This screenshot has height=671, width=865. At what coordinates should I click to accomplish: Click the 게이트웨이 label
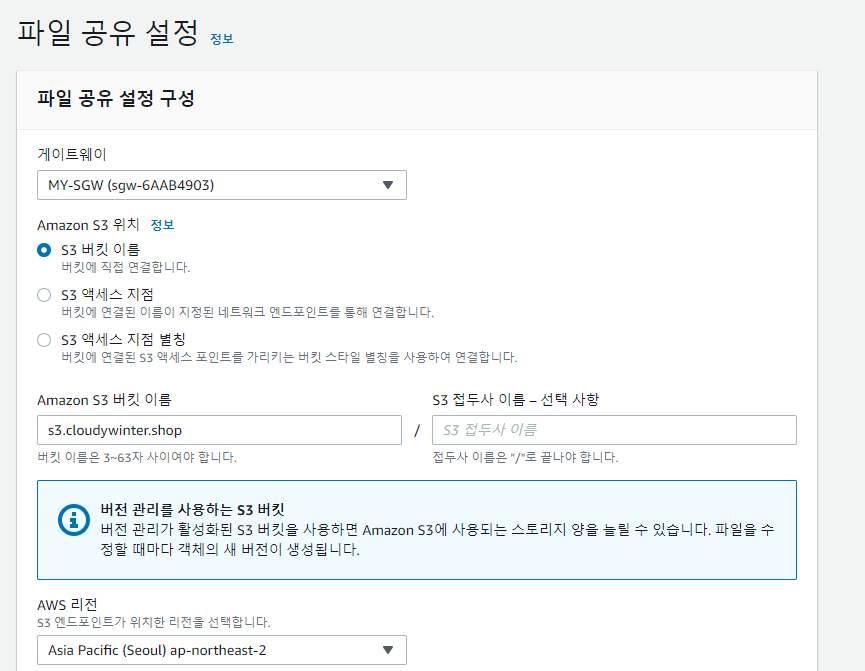(x=72, y=154)
